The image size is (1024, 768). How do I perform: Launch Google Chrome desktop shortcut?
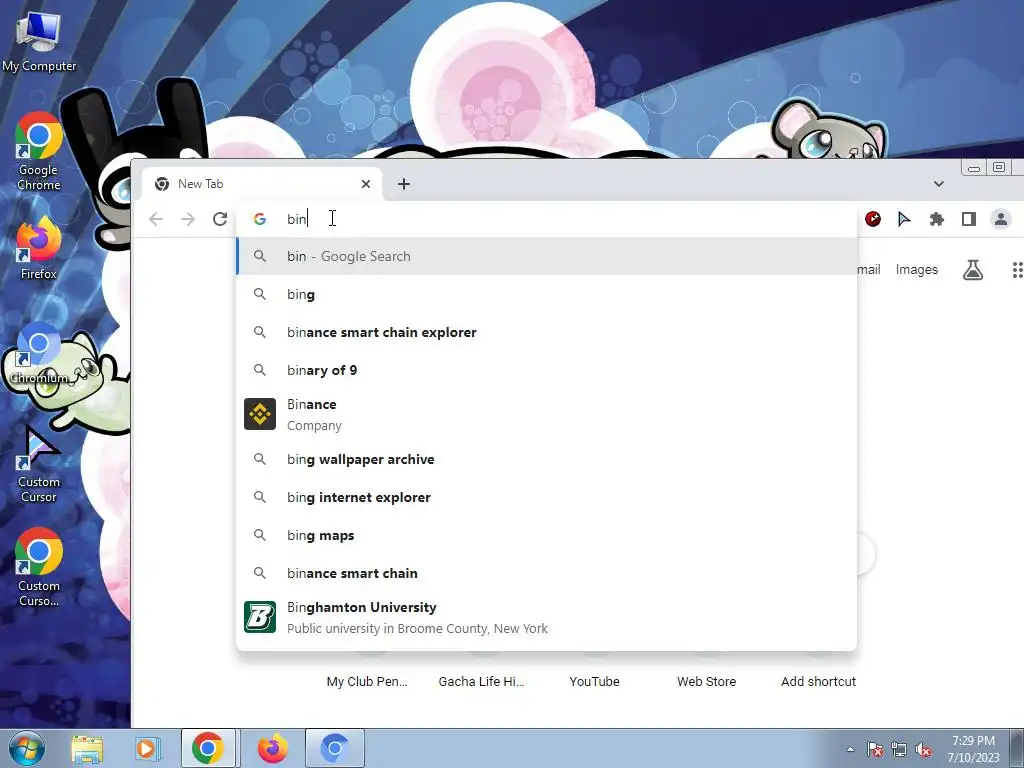[39, 152]
